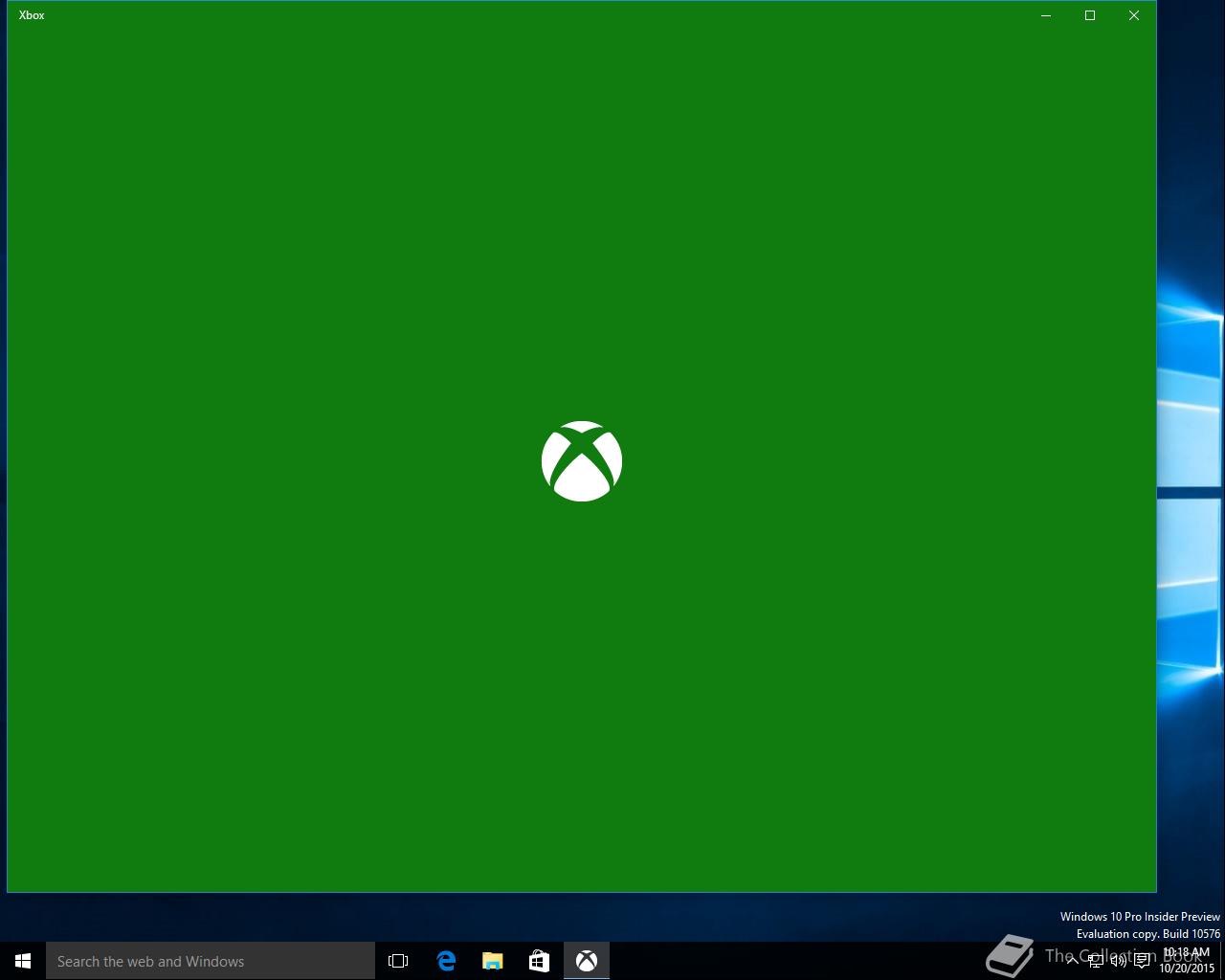Click the Xbox window title bar text
The image size is (1225, 980).
tap(32, 15)
